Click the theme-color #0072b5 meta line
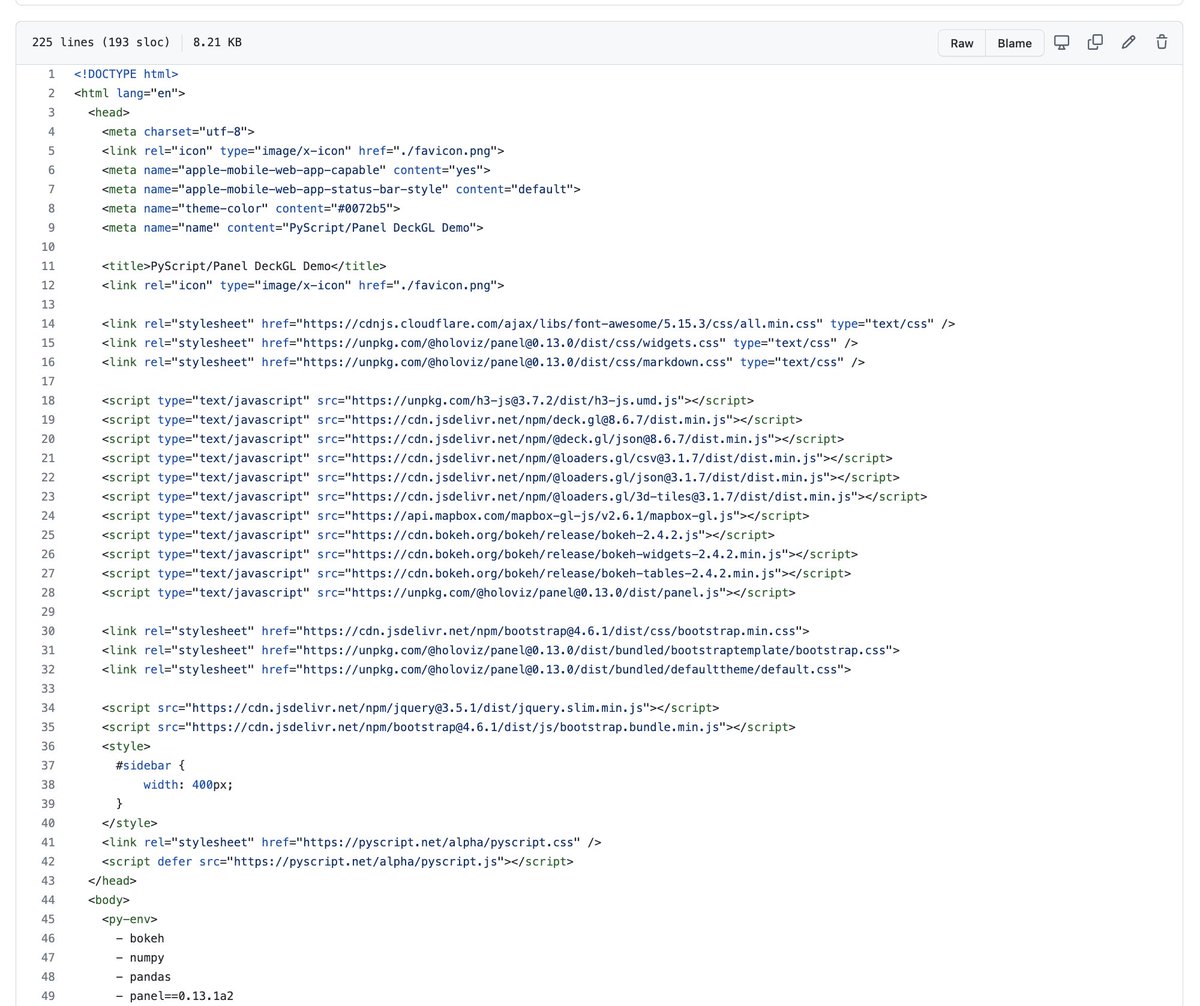This screenshot has width=1200, height=1006. pyautogui.click(x=251, y=208)
